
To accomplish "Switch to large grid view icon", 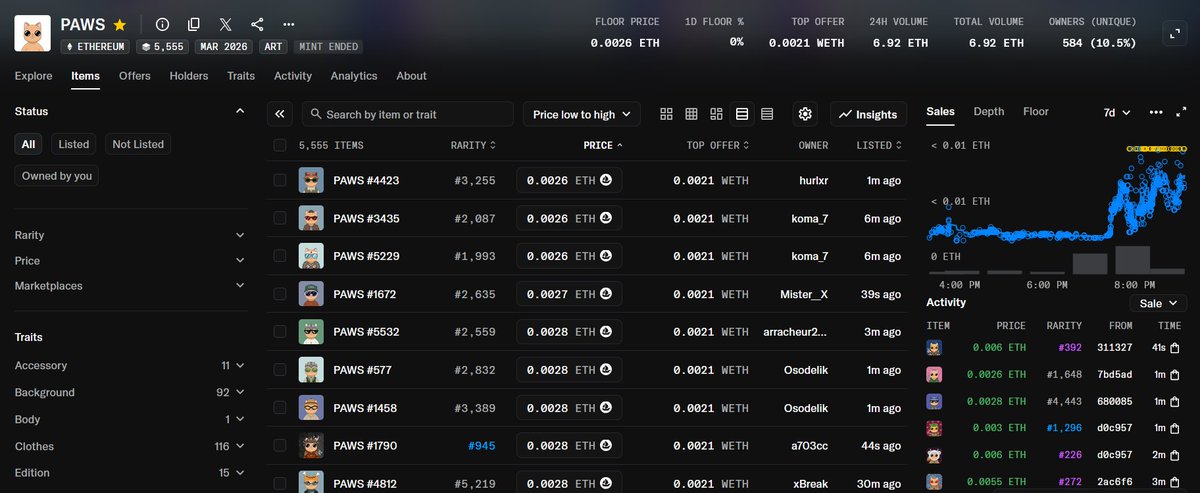I will 667,114.
